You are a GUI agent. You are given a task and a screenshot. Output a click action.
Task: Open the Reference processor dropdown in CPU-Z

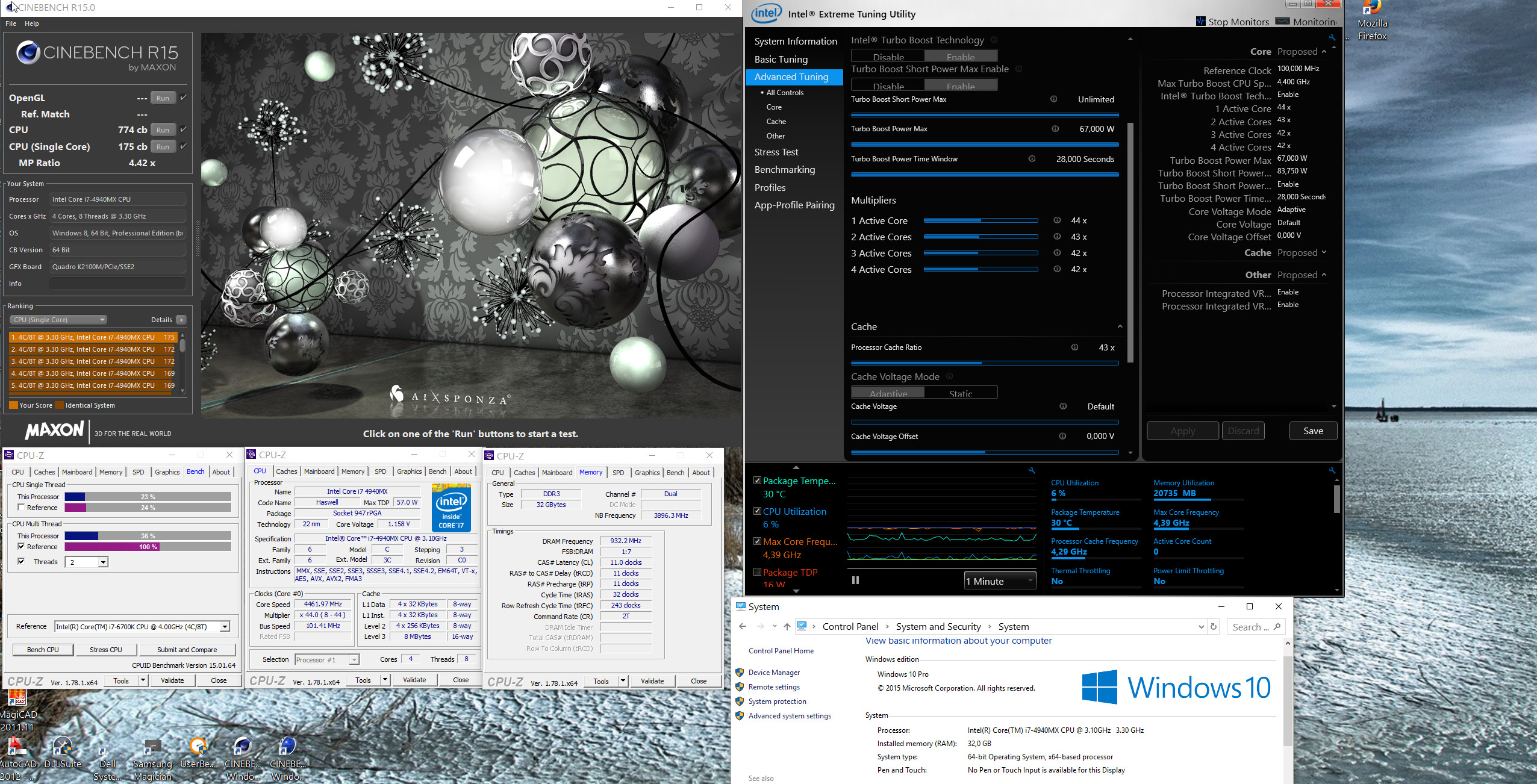(225, 627)
